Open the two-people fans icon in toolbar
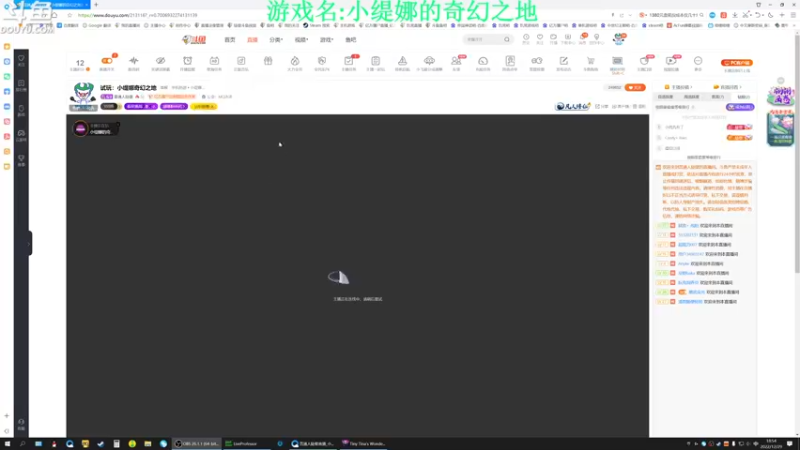 click(456, 61)
